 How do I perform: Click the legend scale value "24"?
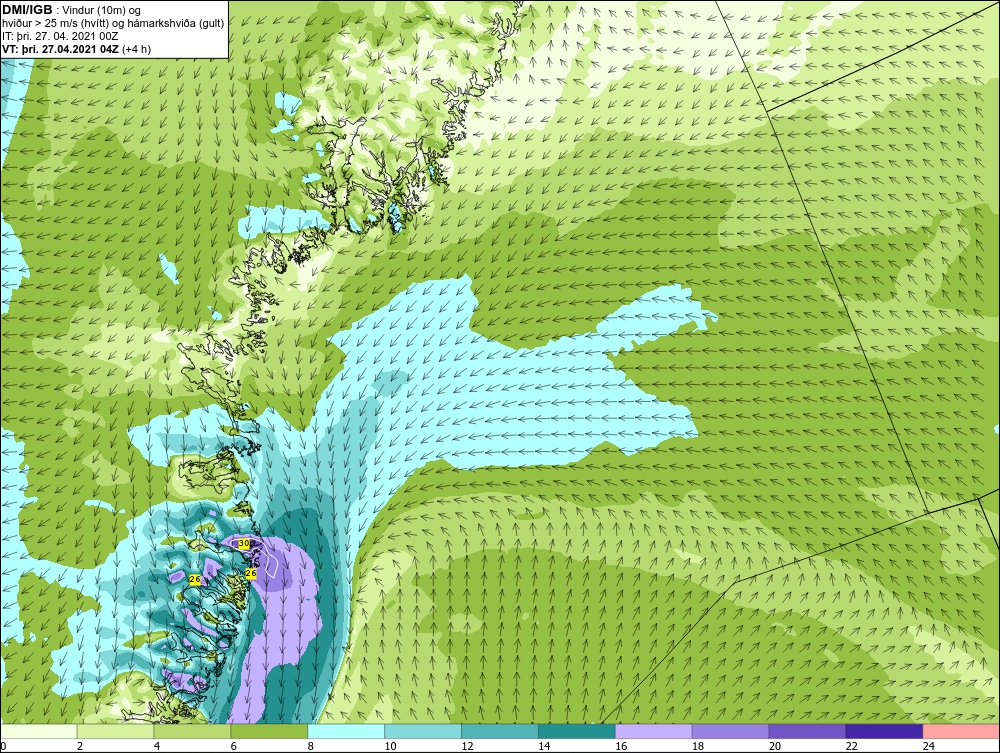tap(929, 746)
